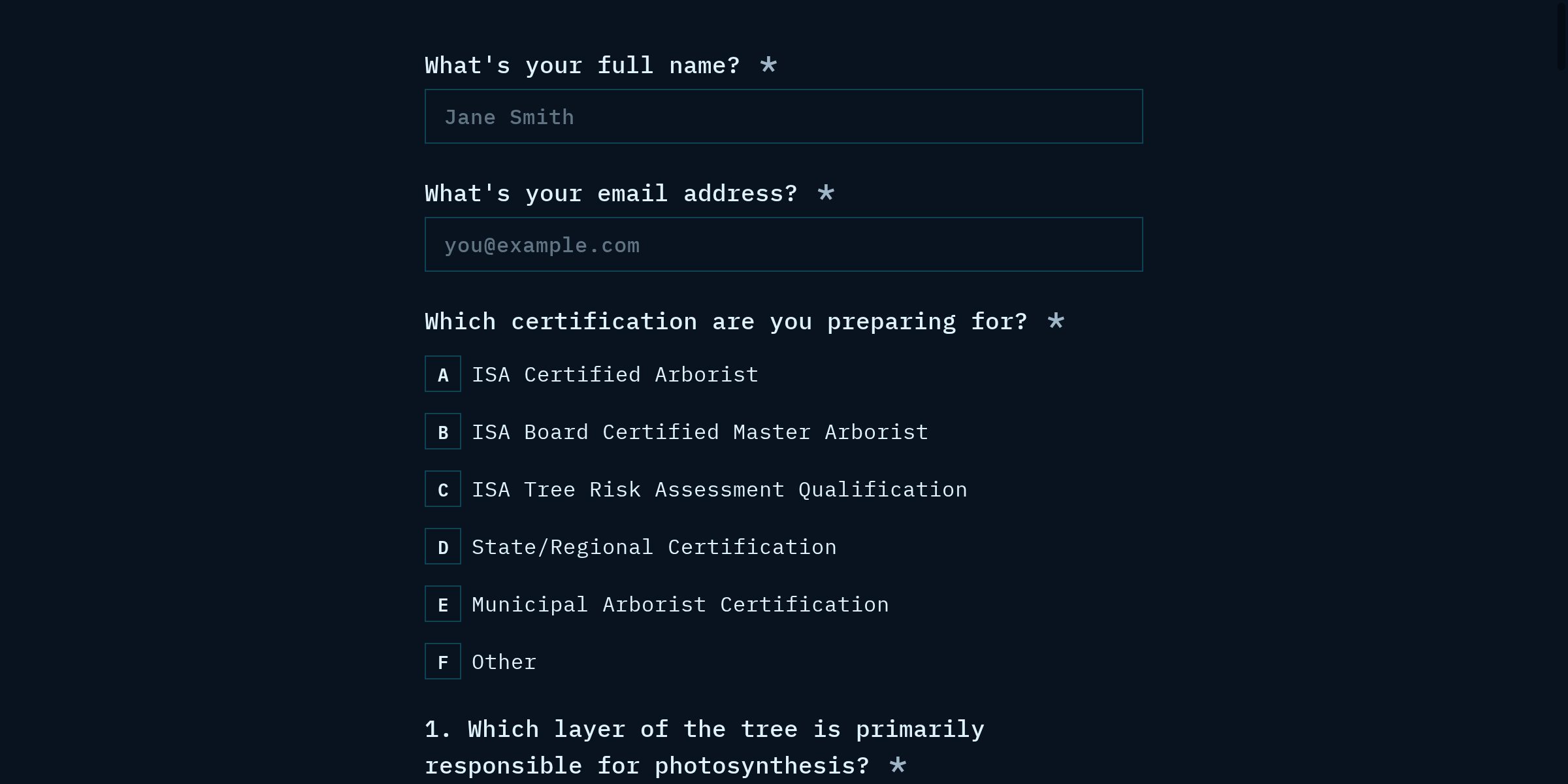Click the photosynthesis question heading

(x=704, y=747)
